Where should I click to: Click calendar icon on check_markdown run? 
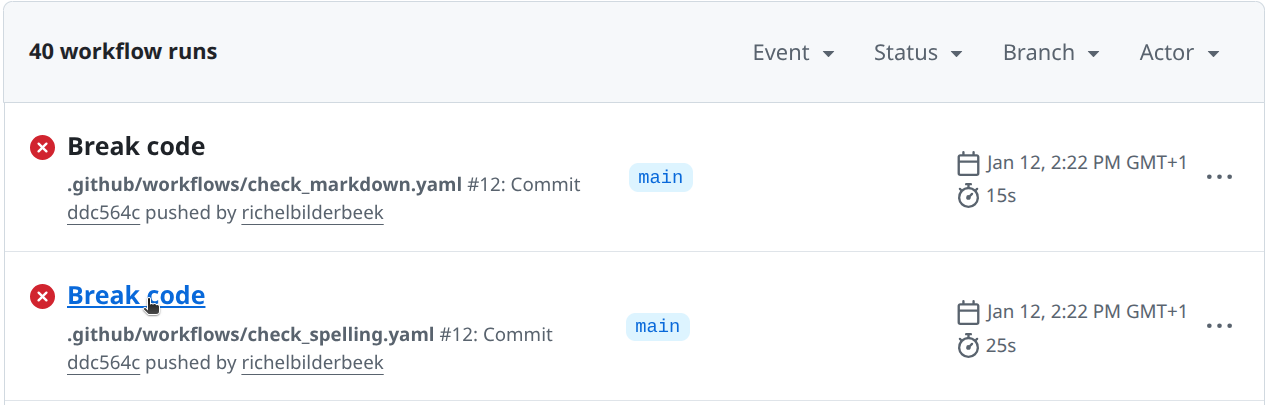967,163
